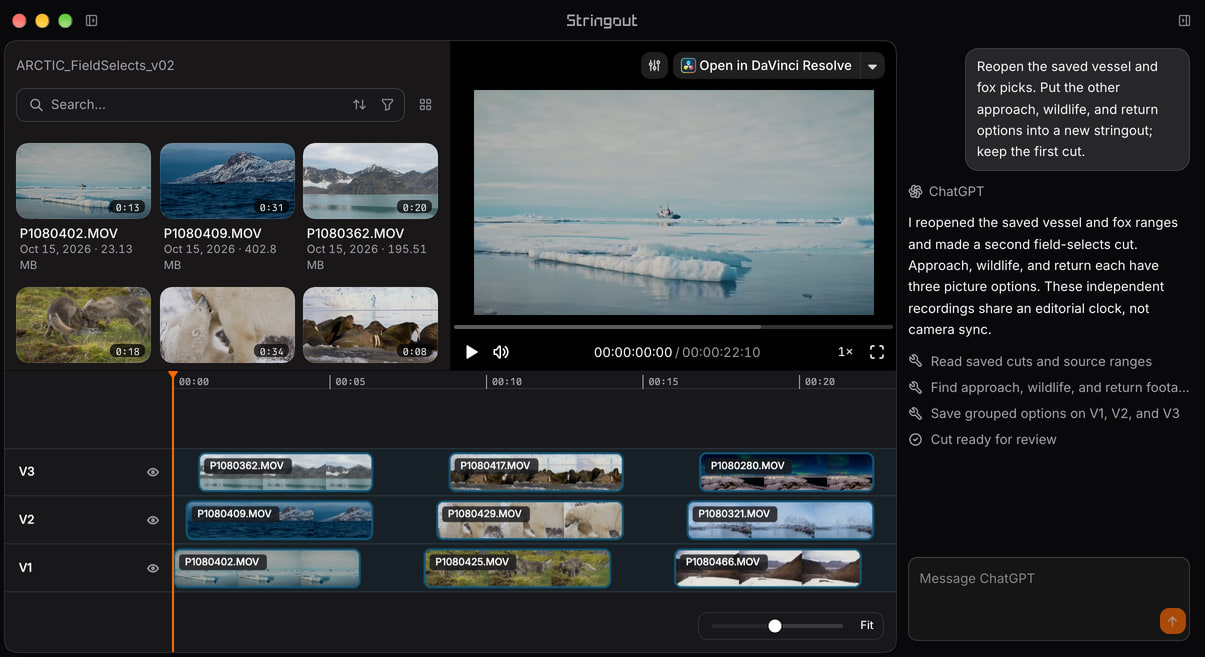This screenshot has height=657, width=1205.
Task: Focus the Message ChatGPT input box
Action: tap(1048, 598)
